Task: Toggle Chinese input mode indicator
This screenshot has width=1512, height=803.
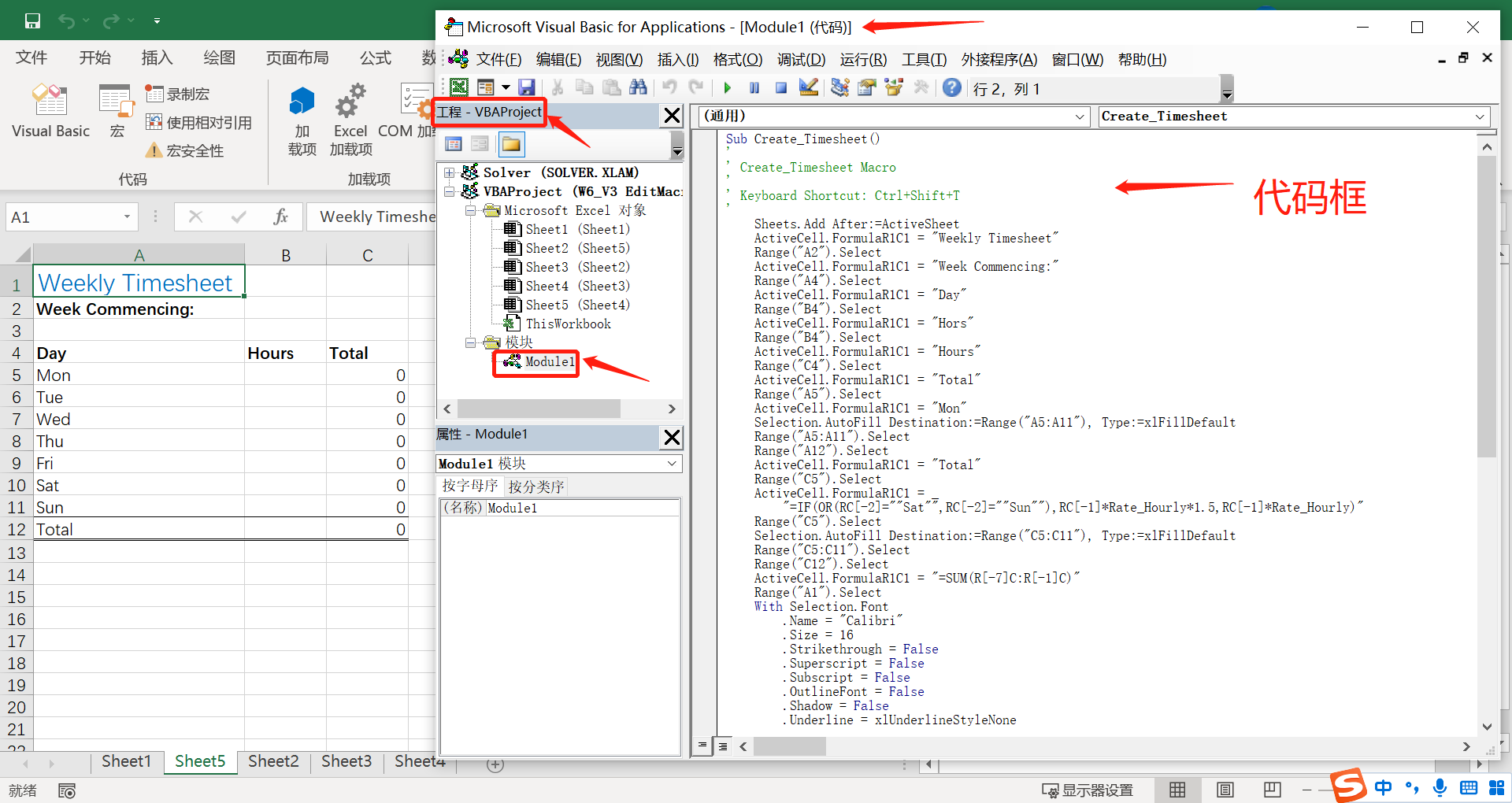Action: (1384, 787)
